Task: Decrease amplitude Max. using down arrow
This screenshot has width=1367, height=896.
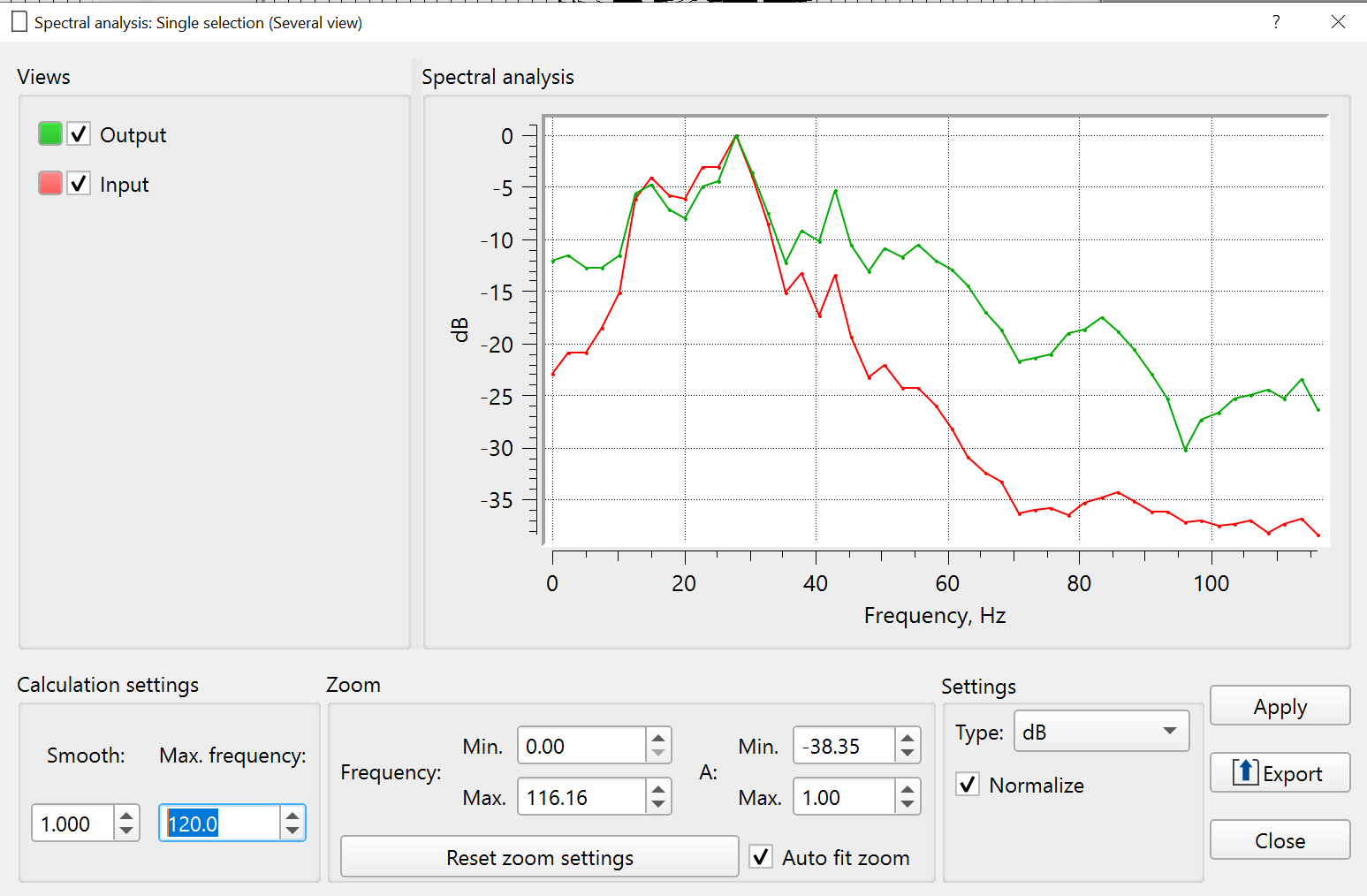Action: (908, 805)
